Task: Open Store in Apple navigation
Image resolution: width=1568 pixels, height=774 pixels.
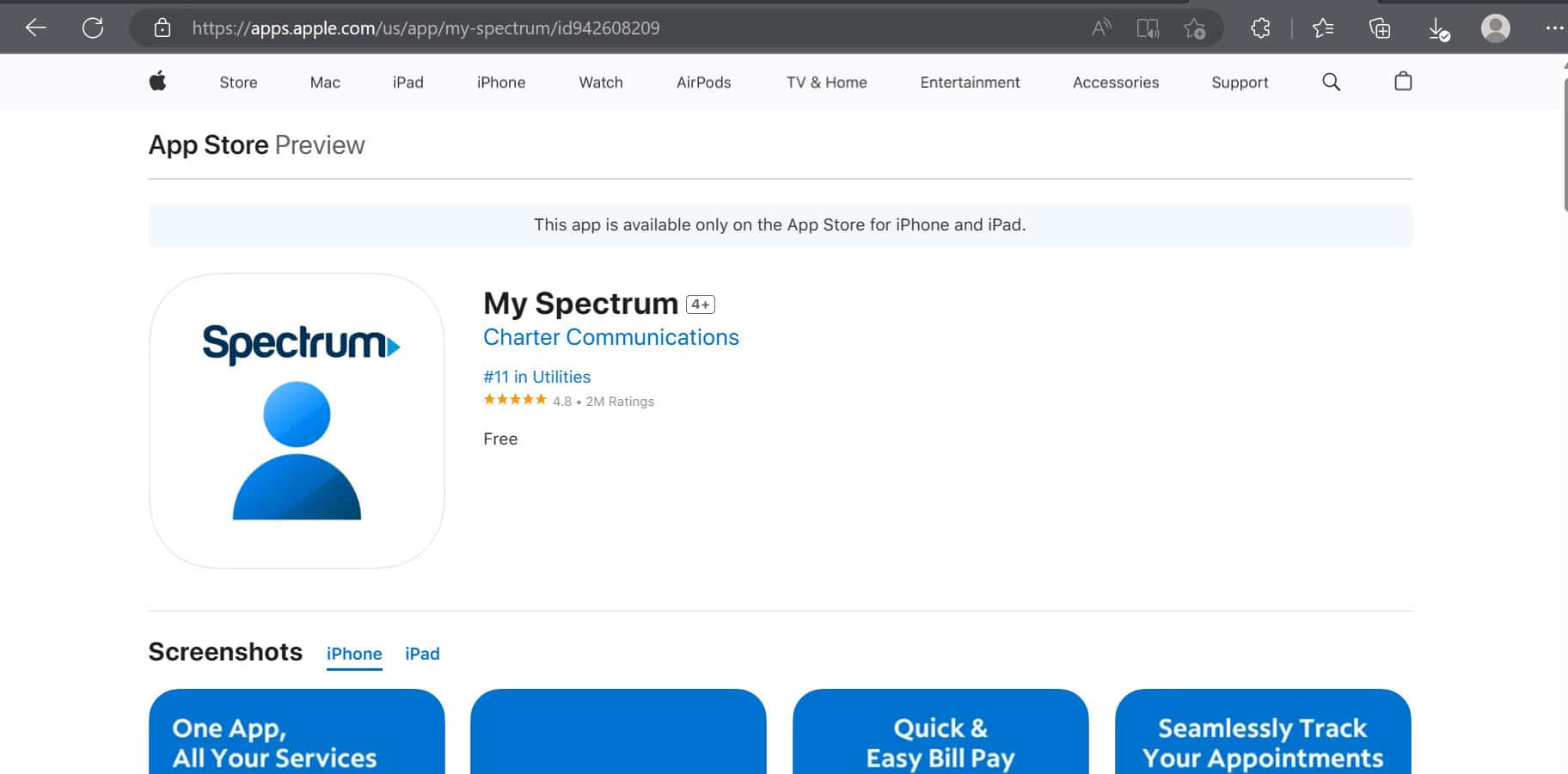Action: pos(238,83)
